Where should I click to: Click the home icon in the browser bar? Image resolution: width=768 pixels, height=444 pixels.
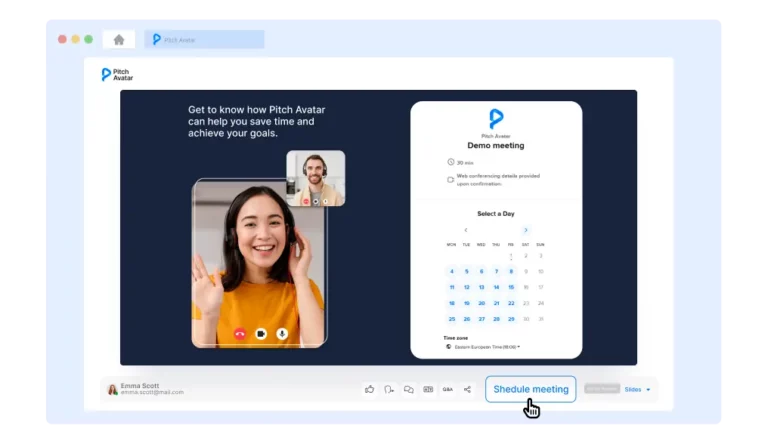(119, 40)
